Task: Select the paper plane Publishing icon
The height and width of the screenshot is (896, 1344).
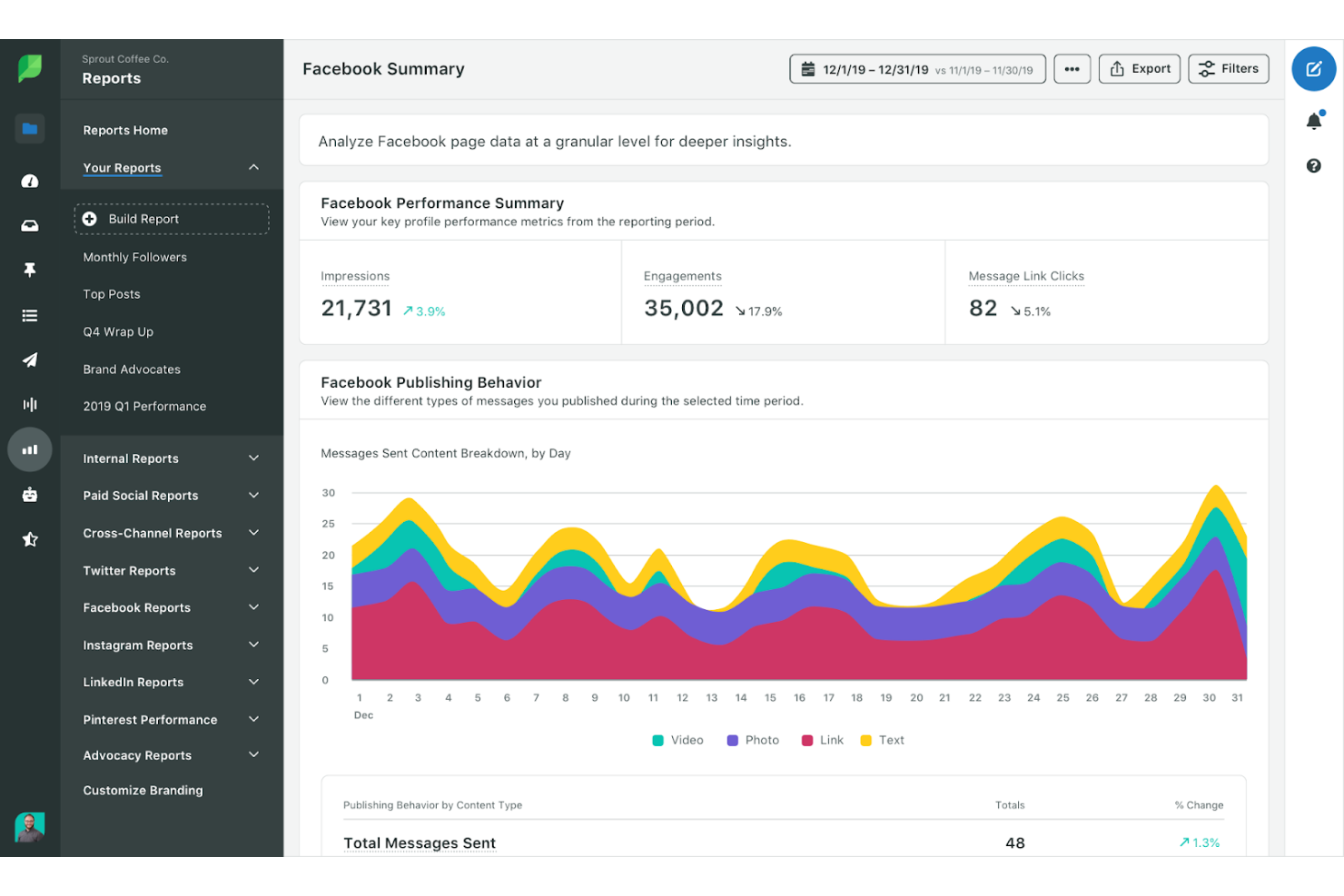Action: pyautogui.click(x=30, y=359)
